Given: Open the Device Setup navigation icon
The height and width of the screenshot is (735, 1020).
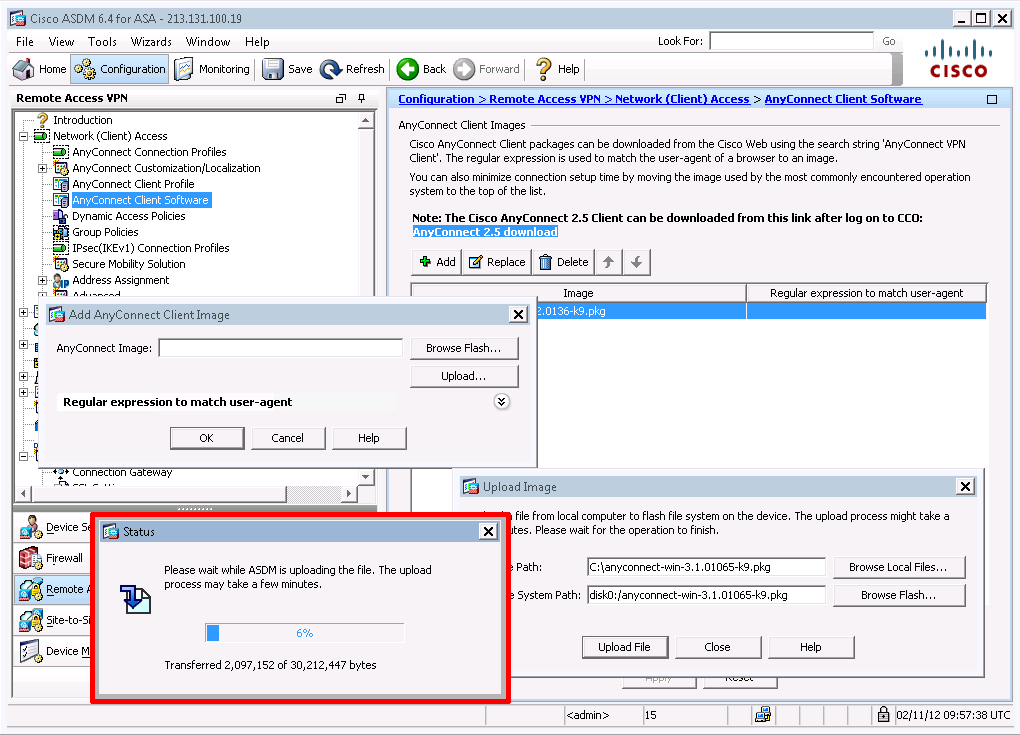Looking at the screenshot, I should point(31,528).
